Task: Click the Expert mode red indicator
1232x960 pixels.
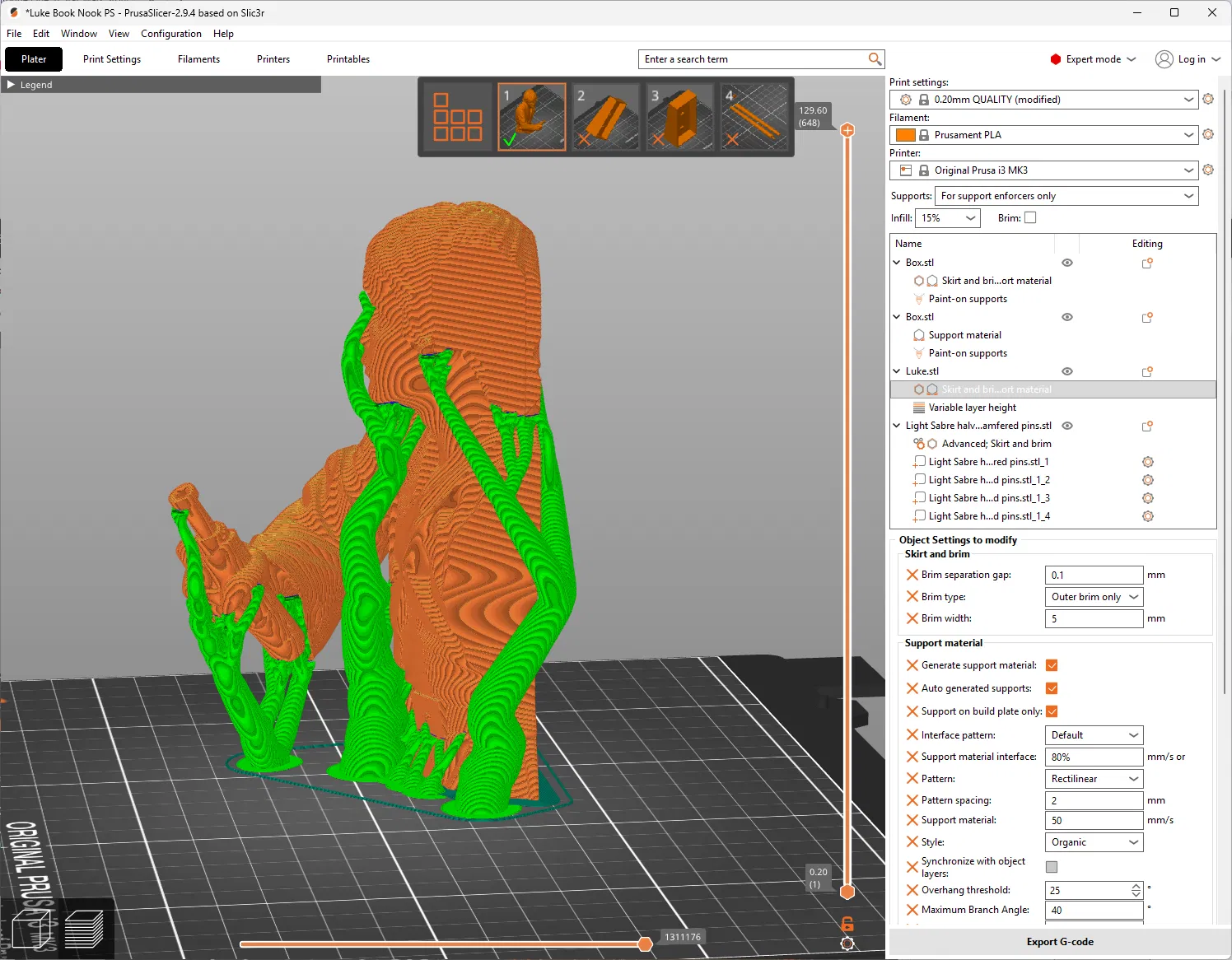Action: 1055,59
